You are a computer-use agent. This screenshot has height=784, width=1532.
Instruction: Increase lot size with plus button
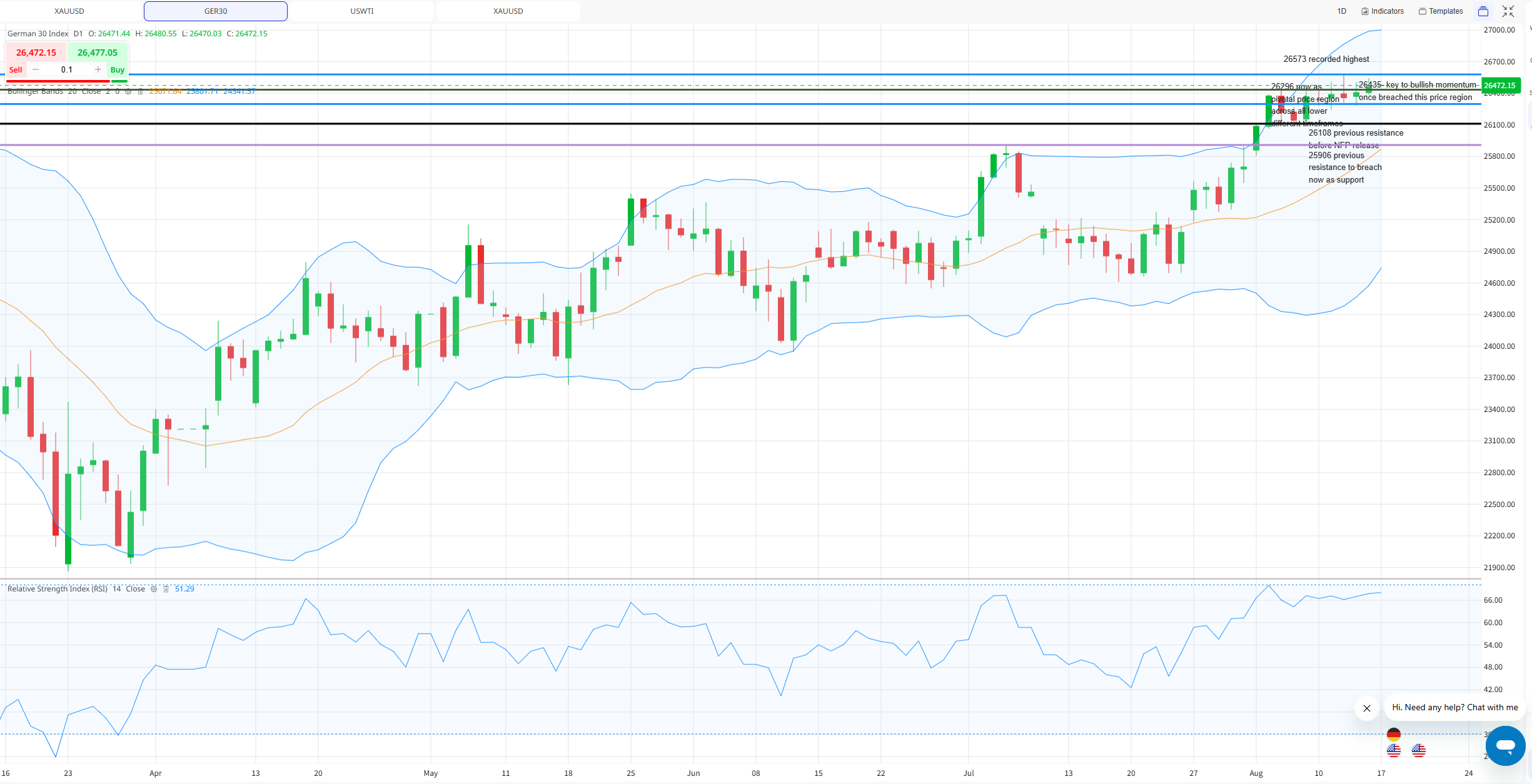[x=98, y=69]
